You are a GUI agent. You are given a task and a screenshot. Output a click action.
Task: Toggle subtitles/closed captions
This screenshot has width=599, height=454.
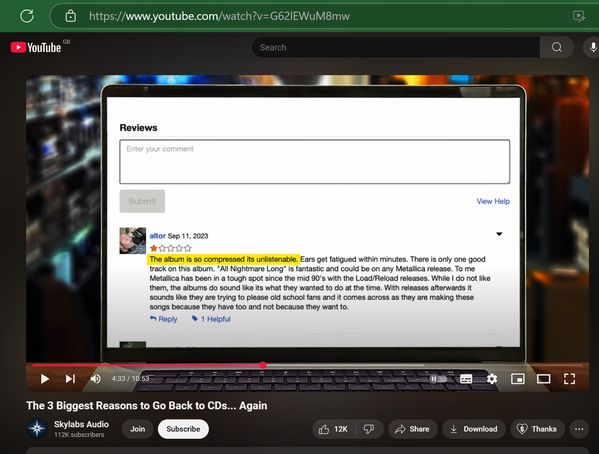pos(466,379)
